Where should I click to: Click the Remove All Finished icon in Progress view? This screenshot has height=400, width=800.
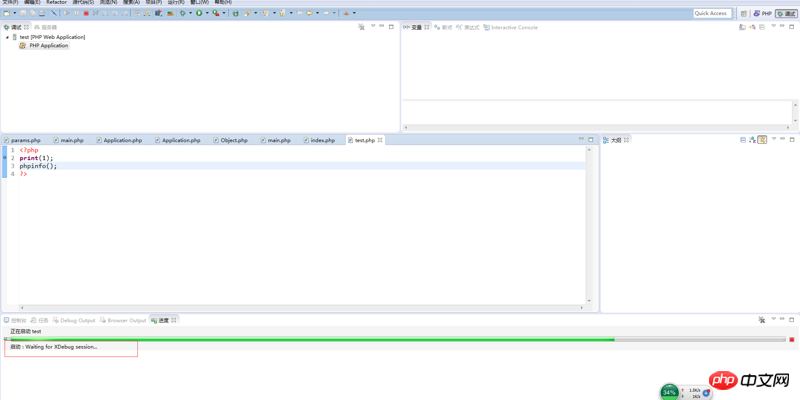[x=762, y=320]
